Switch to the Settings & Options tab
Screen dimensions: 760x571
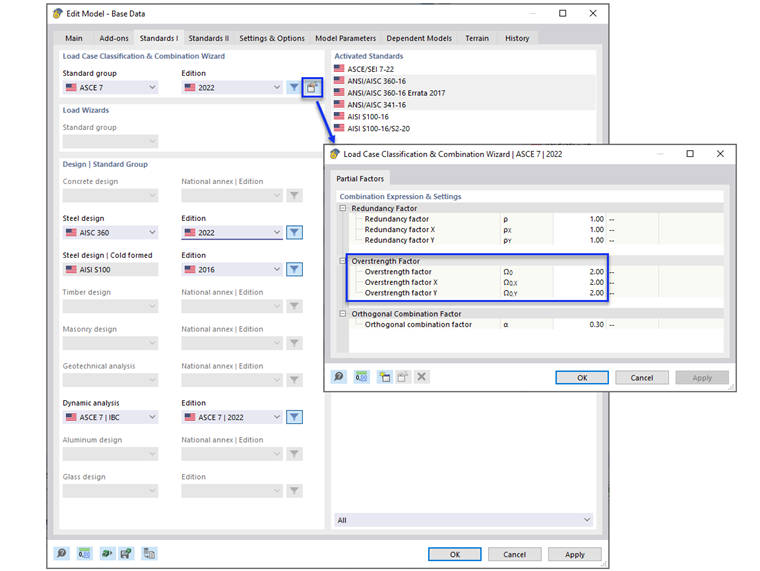click(x=272, y=38)
